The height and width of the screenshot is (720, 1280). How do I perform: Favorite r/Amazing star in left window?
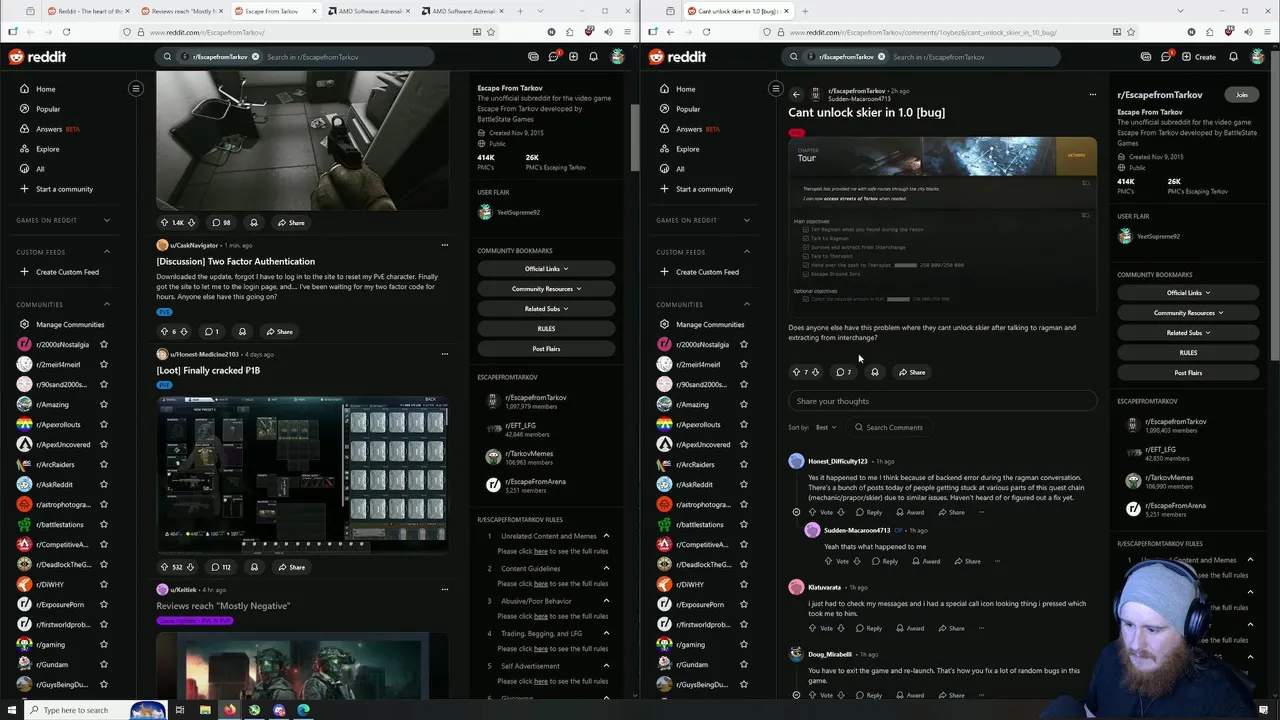click(104, 405)
